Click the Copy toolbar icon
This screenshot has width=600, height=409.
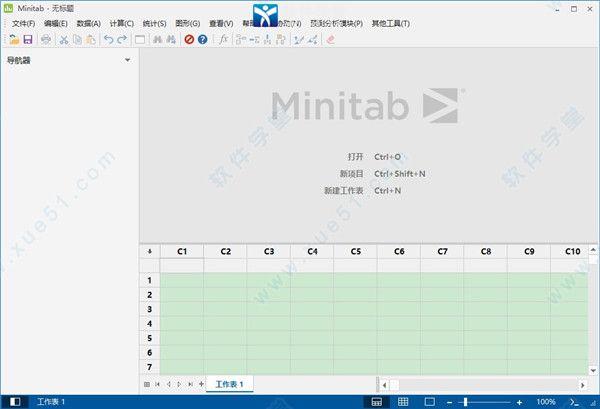[x=77, y=39]
